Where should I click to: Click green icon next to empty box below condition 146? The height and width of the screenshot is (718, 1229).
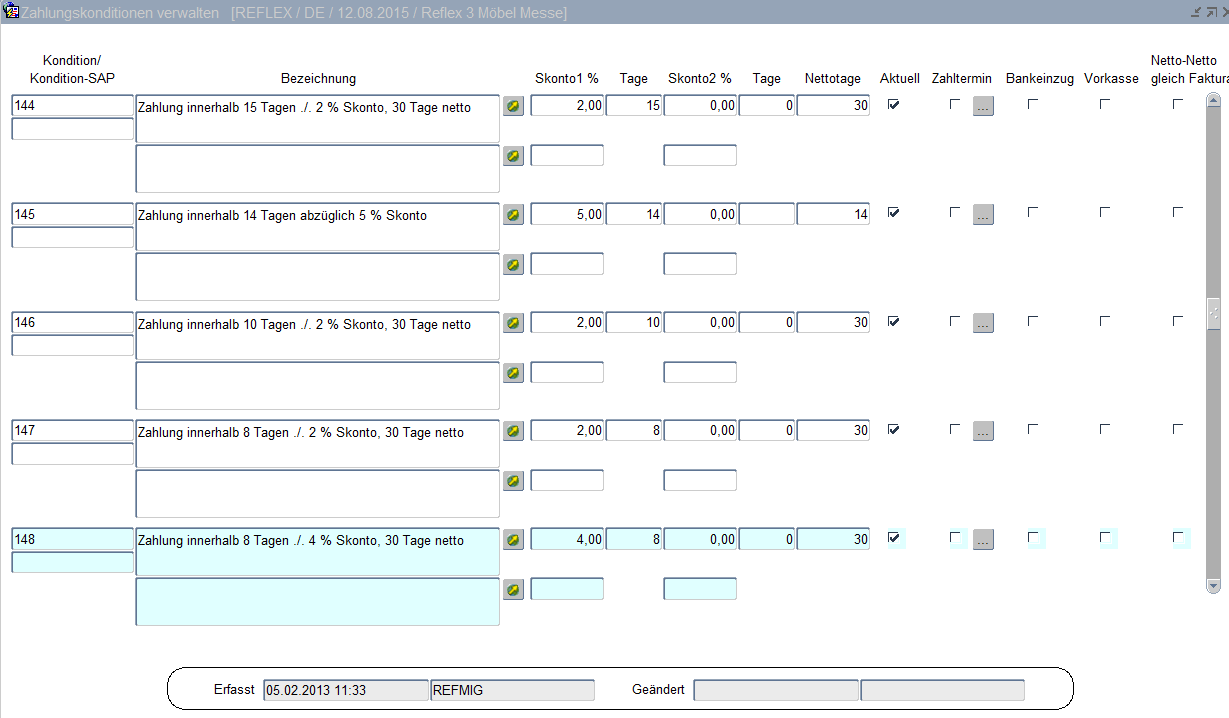(x=513, y=373)
